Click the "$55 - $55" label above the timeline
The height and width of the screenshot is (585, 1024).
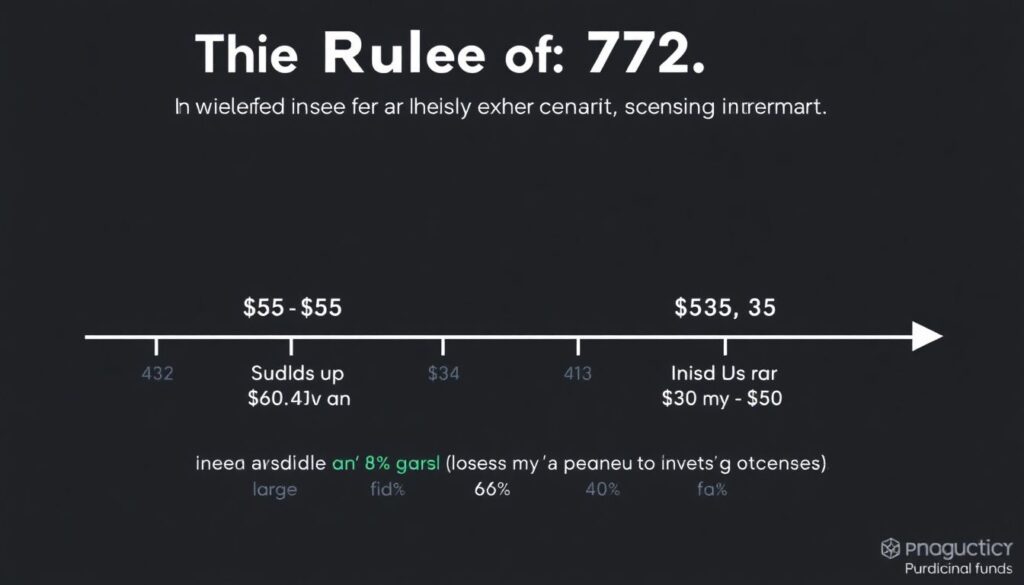(293, 308)
